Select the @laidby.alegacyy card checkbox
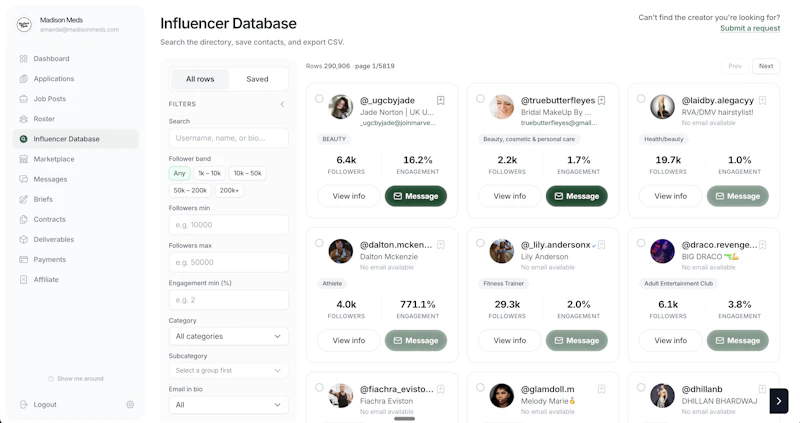The width and height of the screenshot is (800, 423). pyautogui.click(x=641, y=98)
